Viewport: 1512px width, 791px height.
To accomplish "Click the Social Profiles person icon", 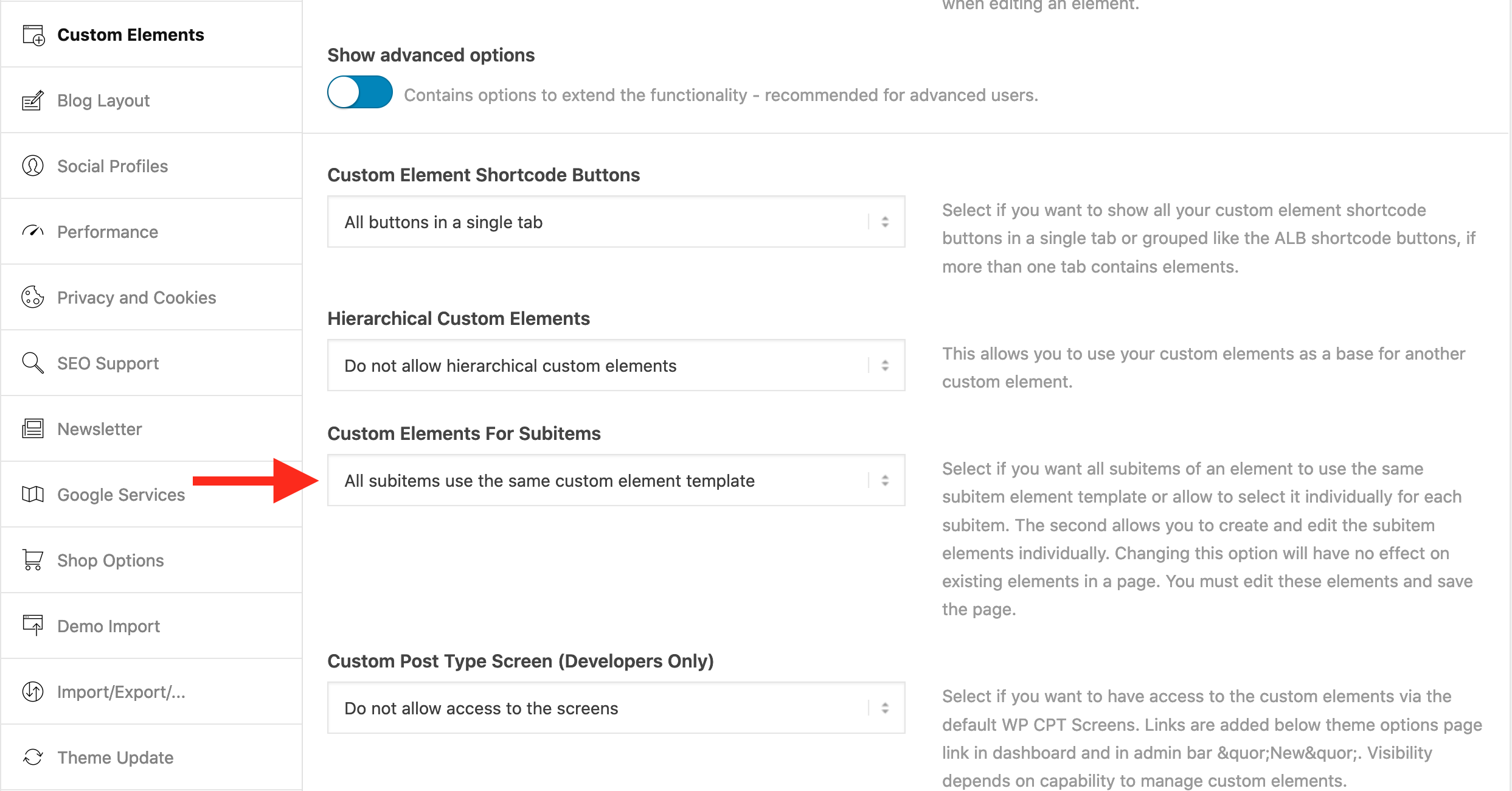I will tap(33, 166).
